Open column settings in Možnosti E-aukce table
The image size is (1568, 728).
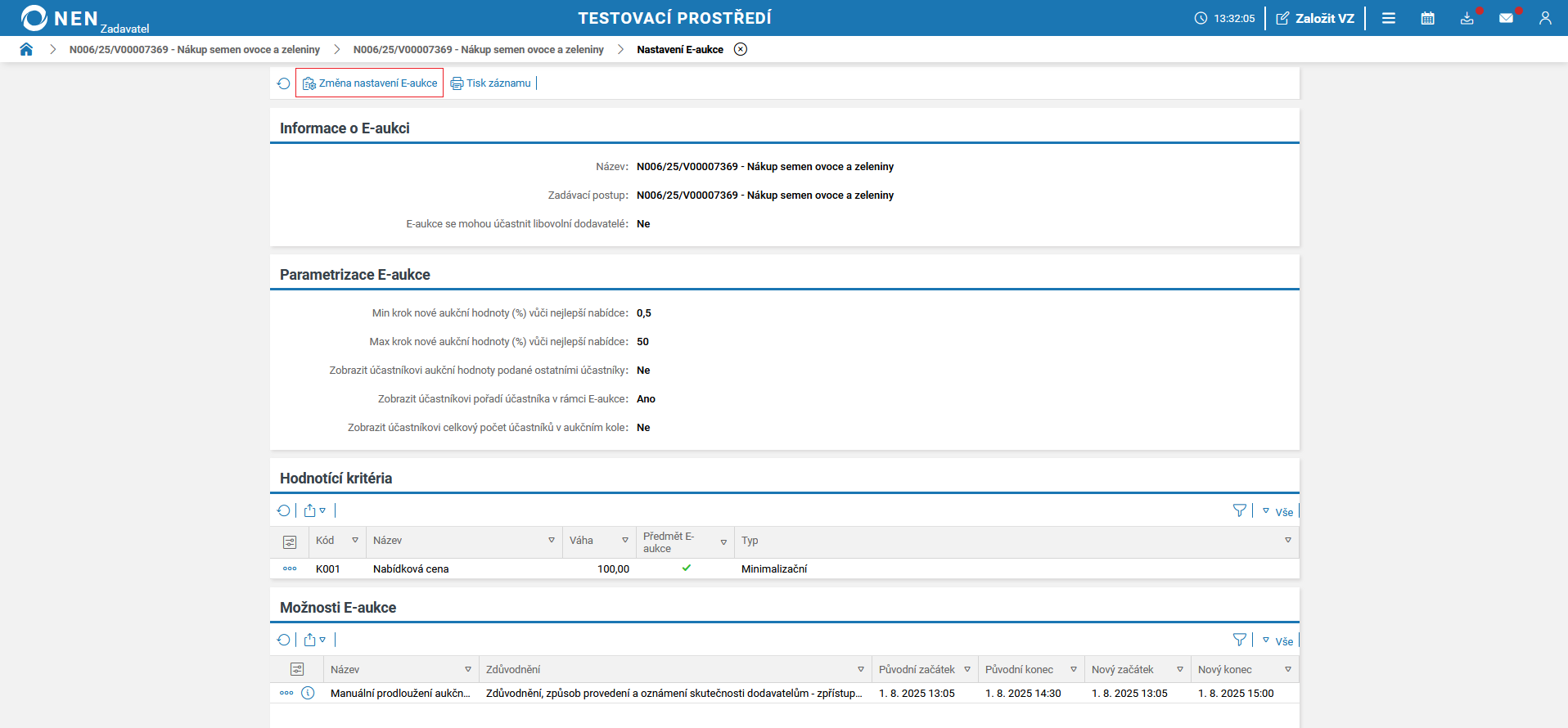coord(297,670)
